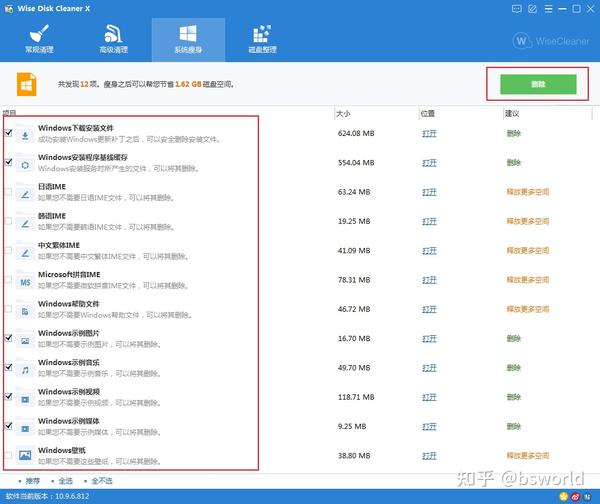Viewport: 600px width, 504px height.
Task: Sort by the 大小 size column header
Action: (343, 114)
